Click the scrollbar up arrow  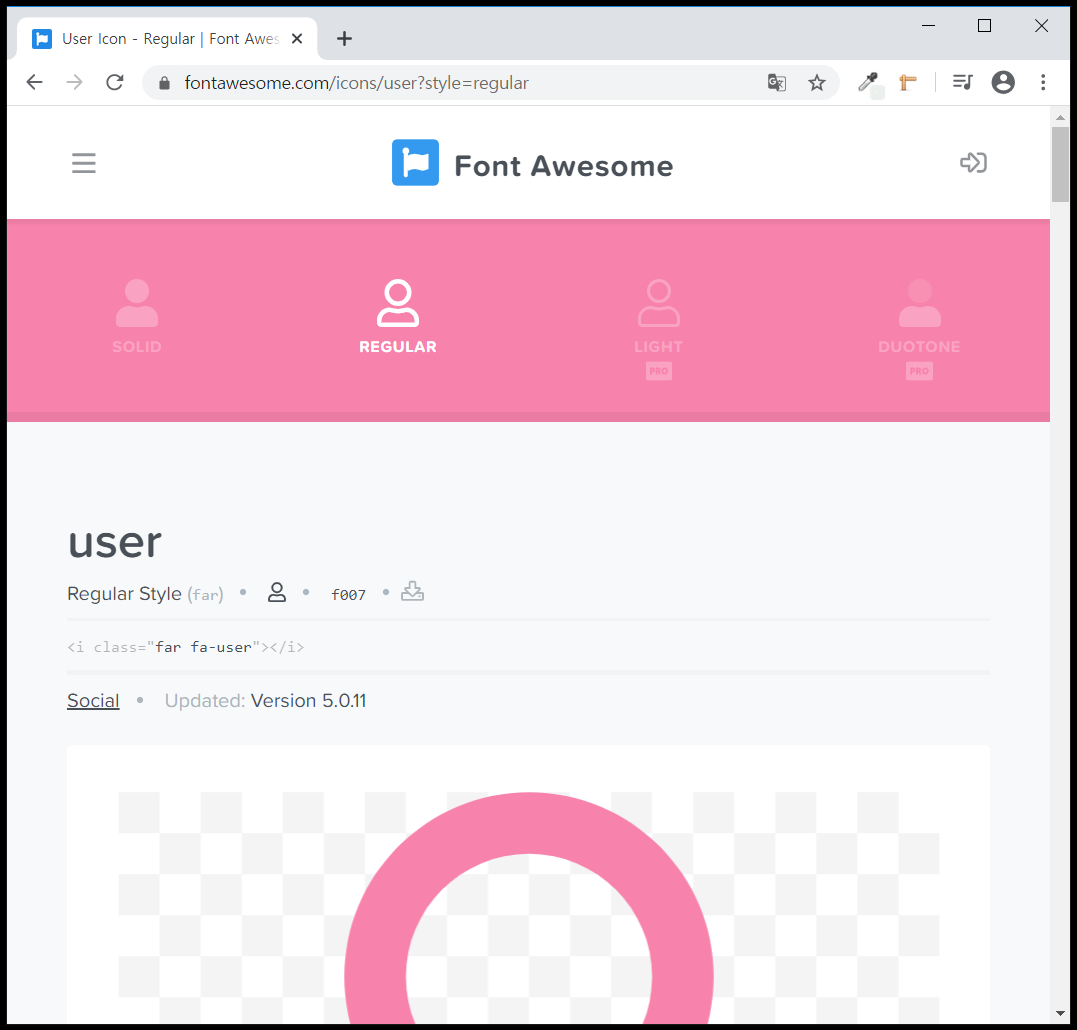point(1060,117)
